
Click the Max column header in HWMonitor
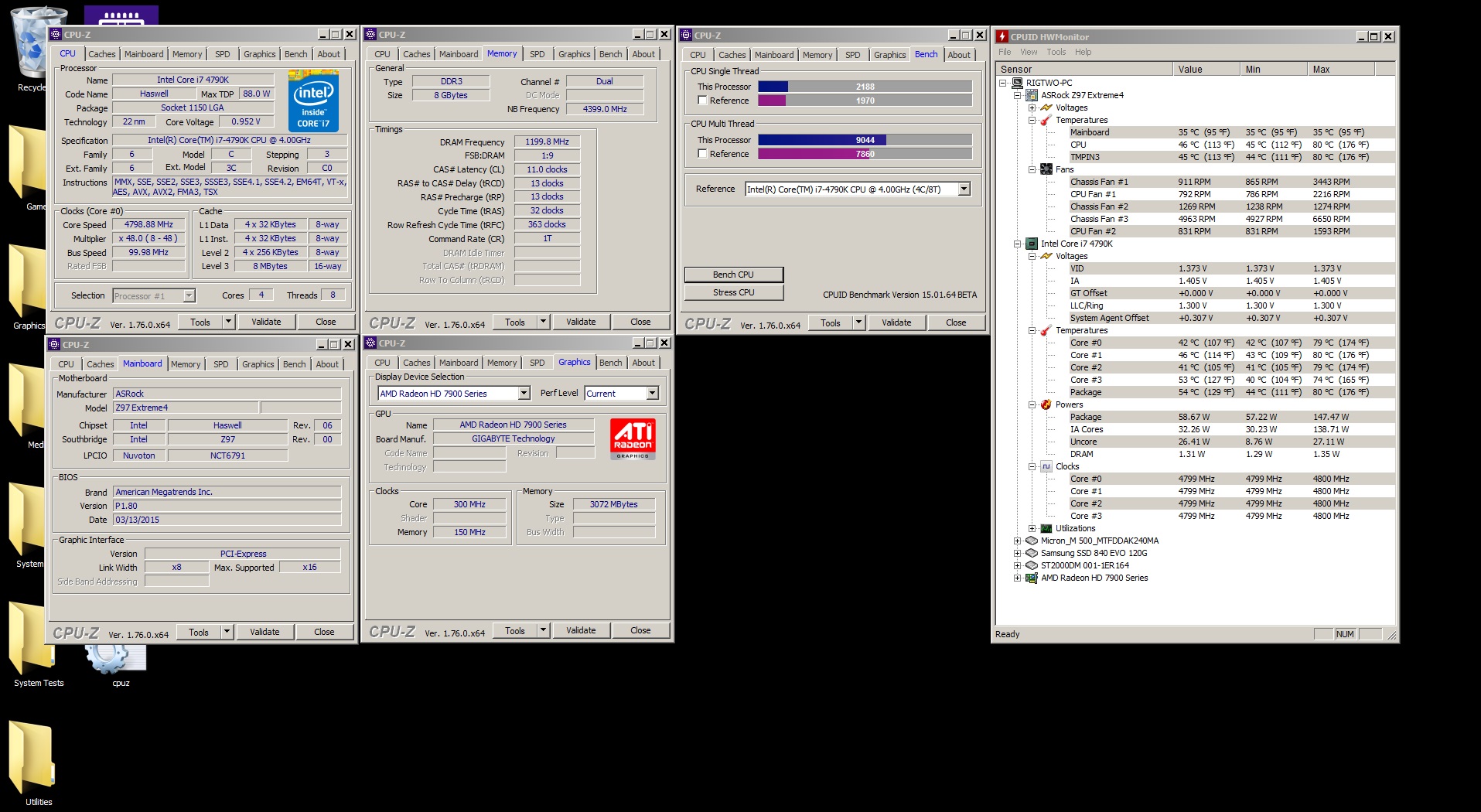(1340, 69)
